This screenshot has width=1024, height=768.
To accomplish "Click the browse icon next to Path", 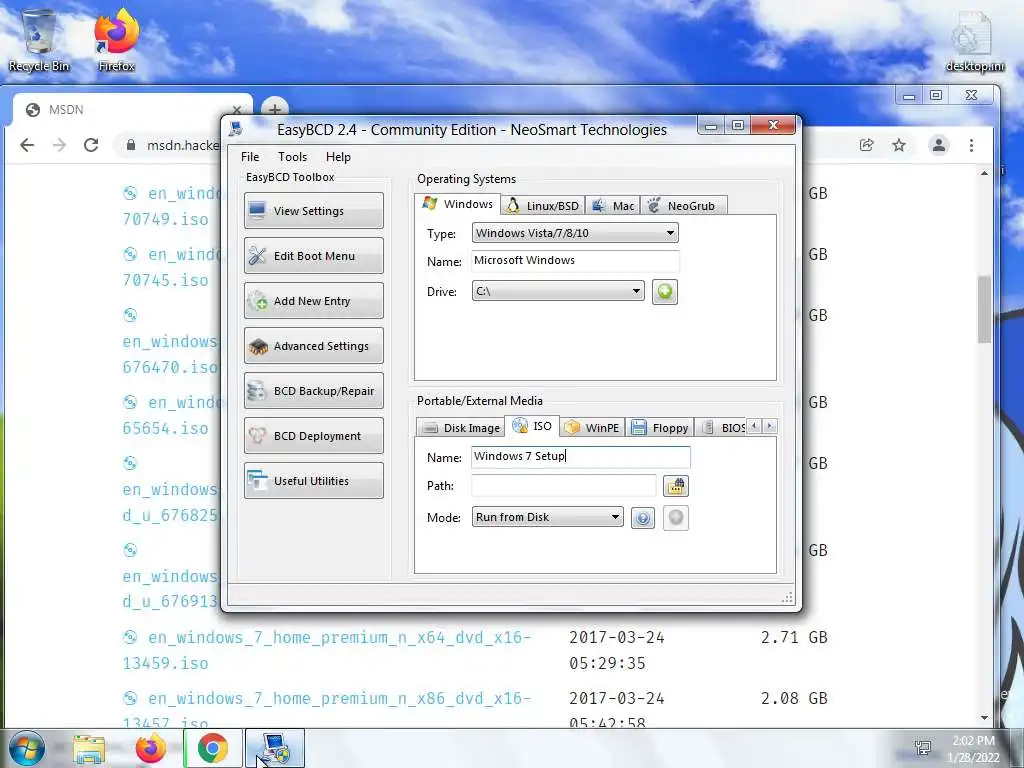I will (x=675, y=486).
